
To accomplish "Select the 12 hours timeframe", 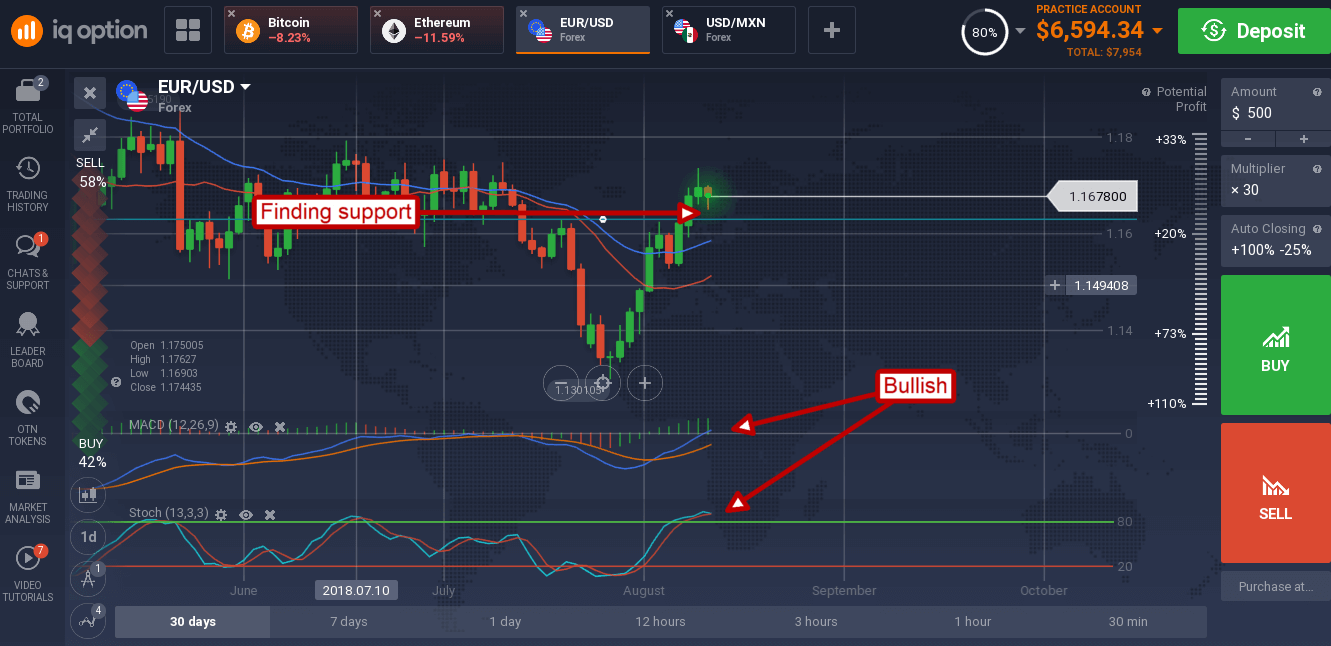I will pyautogui.click(x=661, y=621).
